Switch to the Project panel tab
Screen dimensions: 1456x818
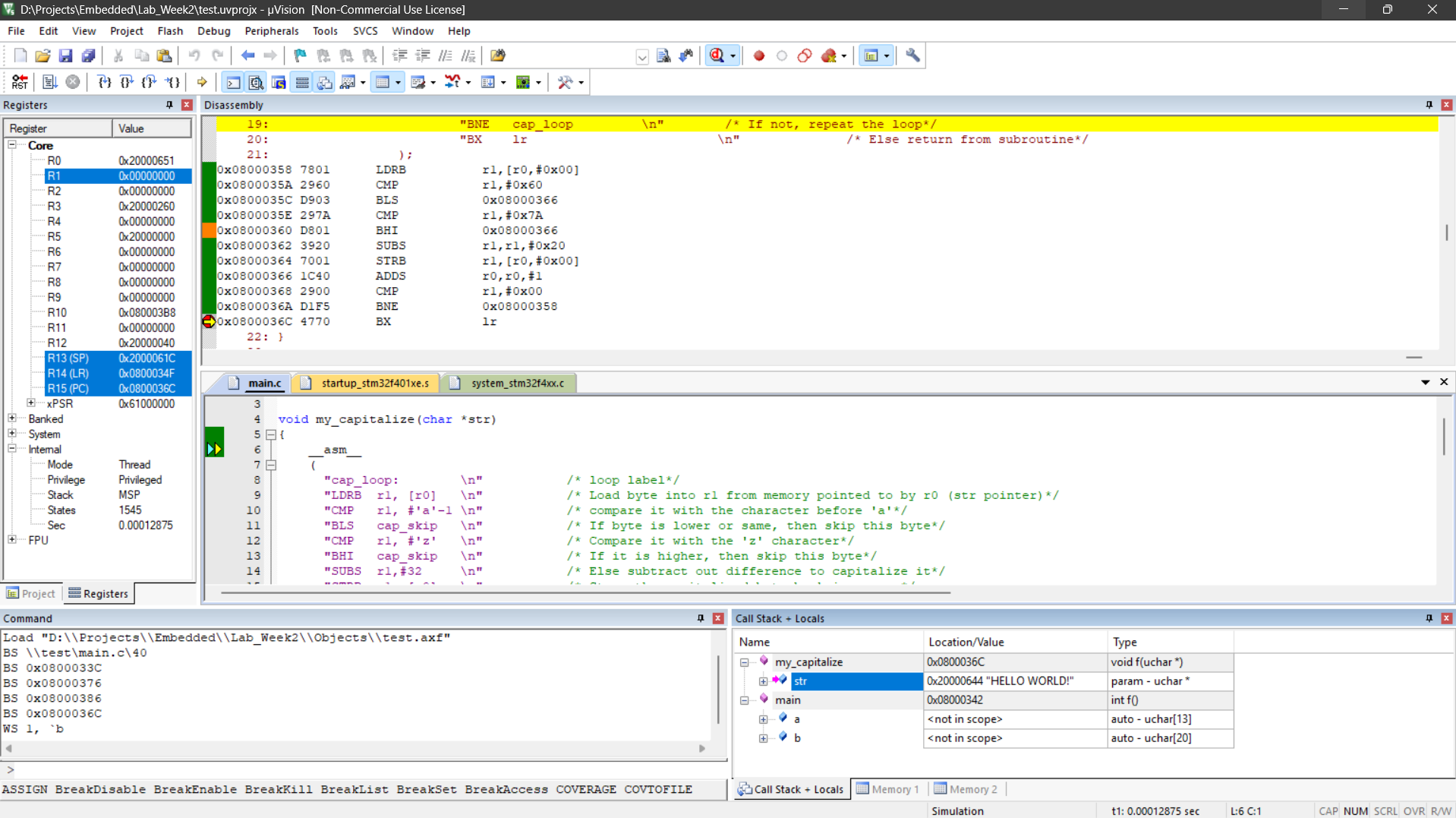coord(31,593)
